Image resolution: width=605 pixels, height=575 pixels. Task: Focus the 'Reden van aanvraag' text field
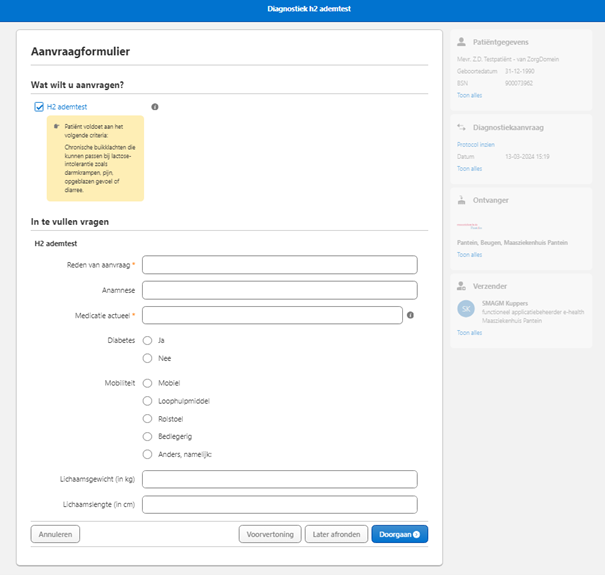(x=280, y=265)
